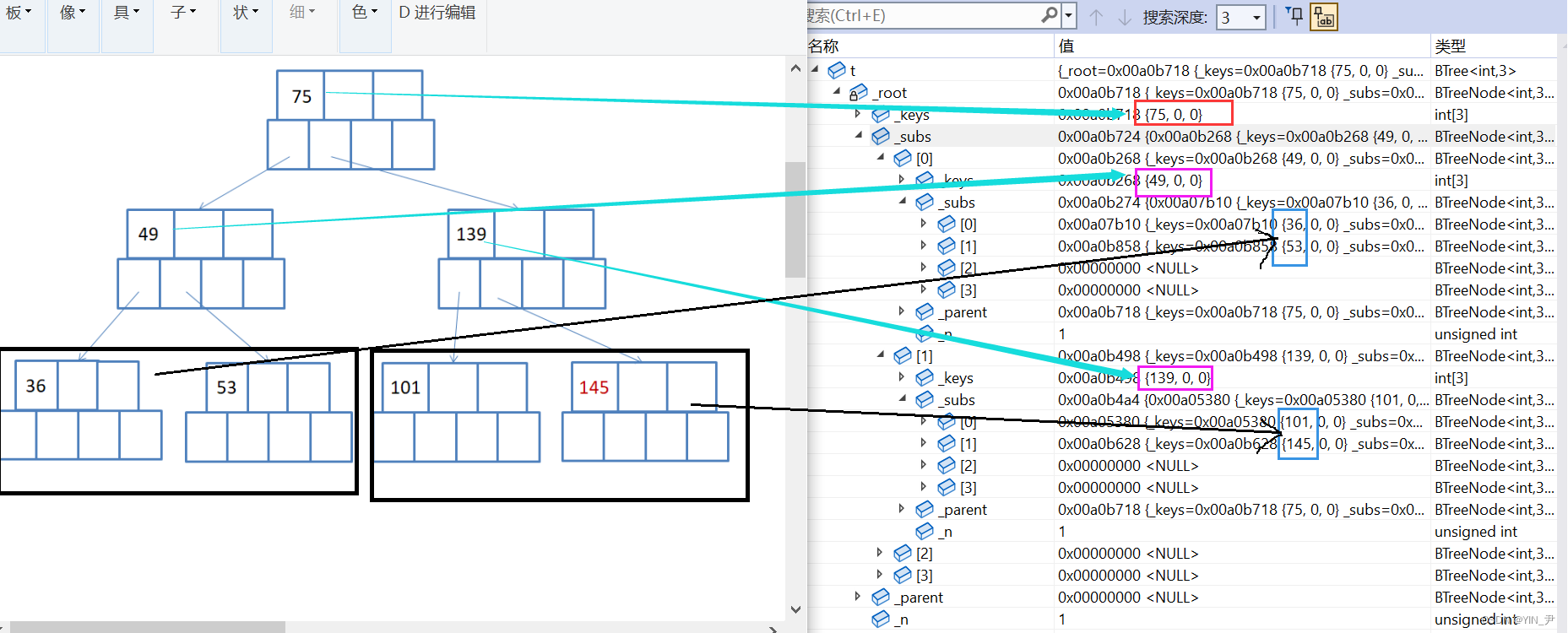Expand [1] in the 0x00a0b858 row

924,245
